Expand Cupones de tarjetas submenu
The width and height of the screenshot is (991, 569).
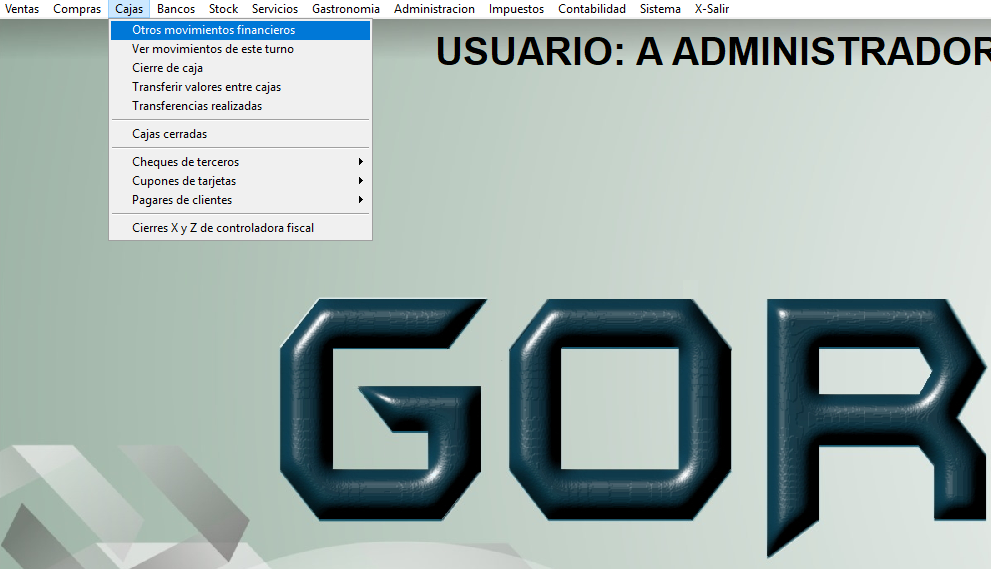pos(240,181)
